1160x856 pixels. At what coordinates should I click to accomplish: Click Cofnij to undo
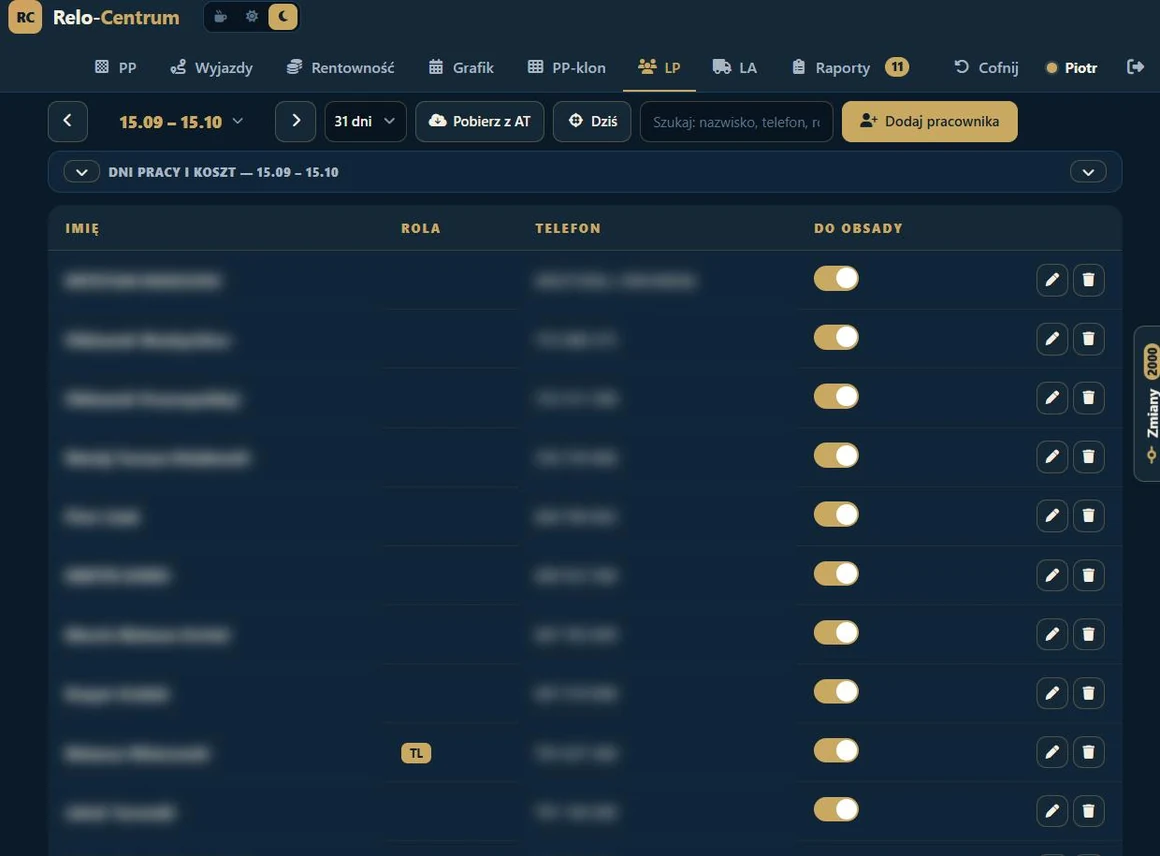click(x=986, y=68)
